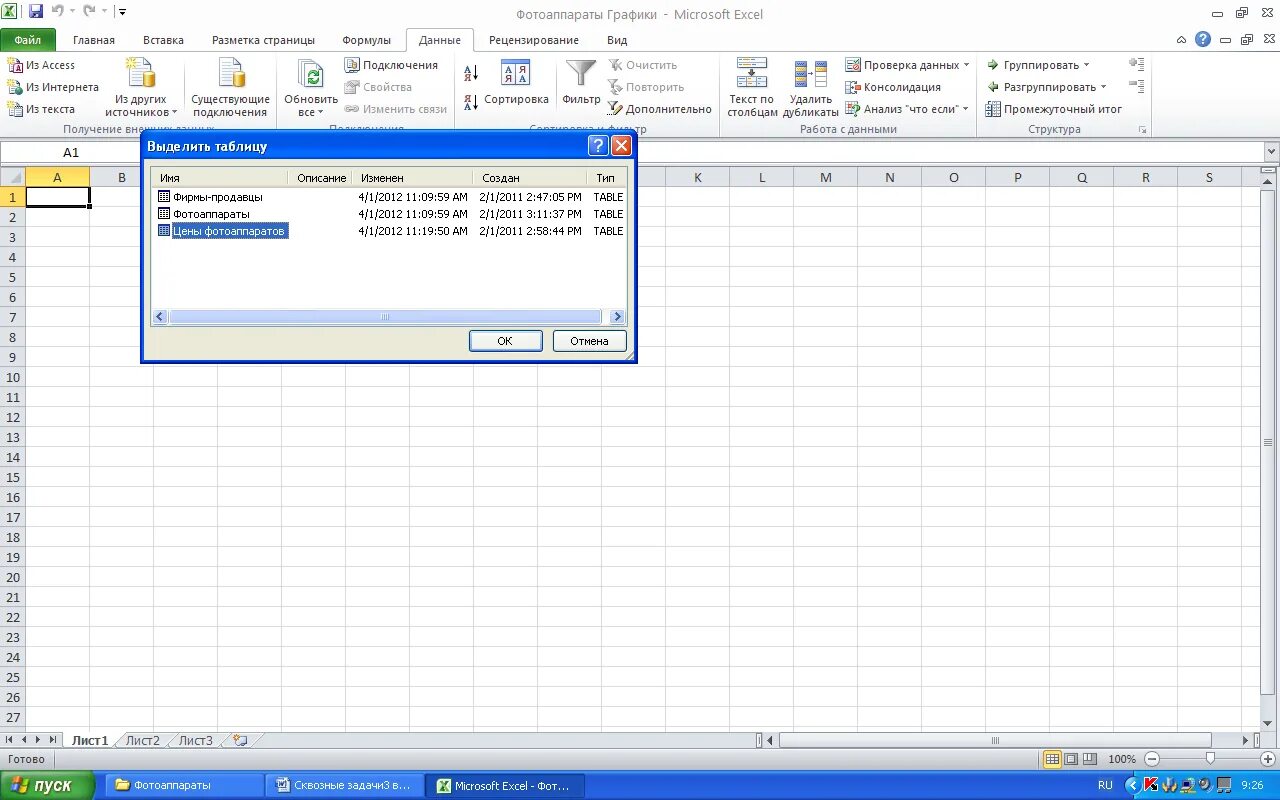The image size is (1280, 800).
Task: Switch to the Review (Рецензирование) tab
Action: point(534,40)
